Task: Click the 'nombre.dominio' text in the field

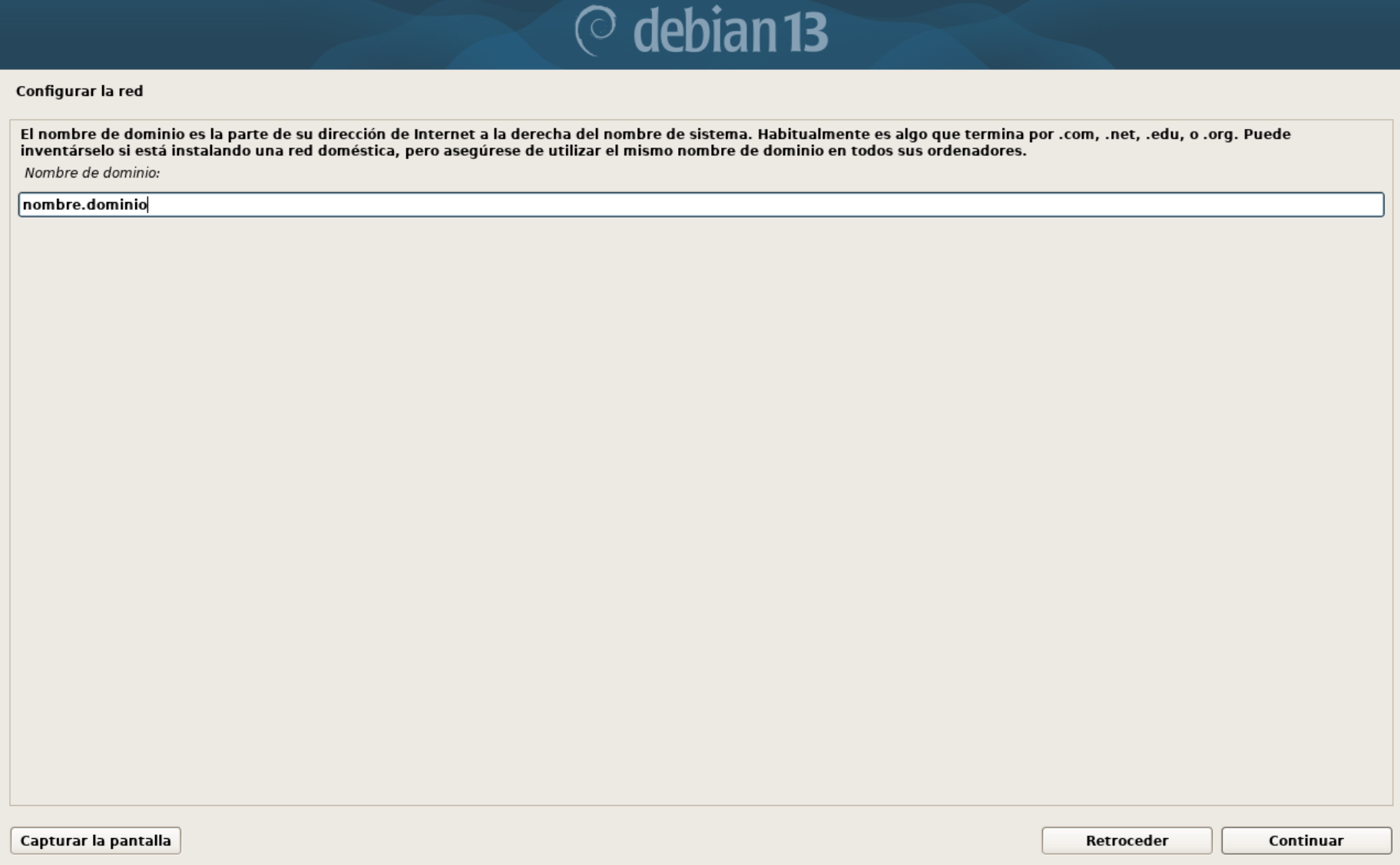Action: [x=84, y=204]
